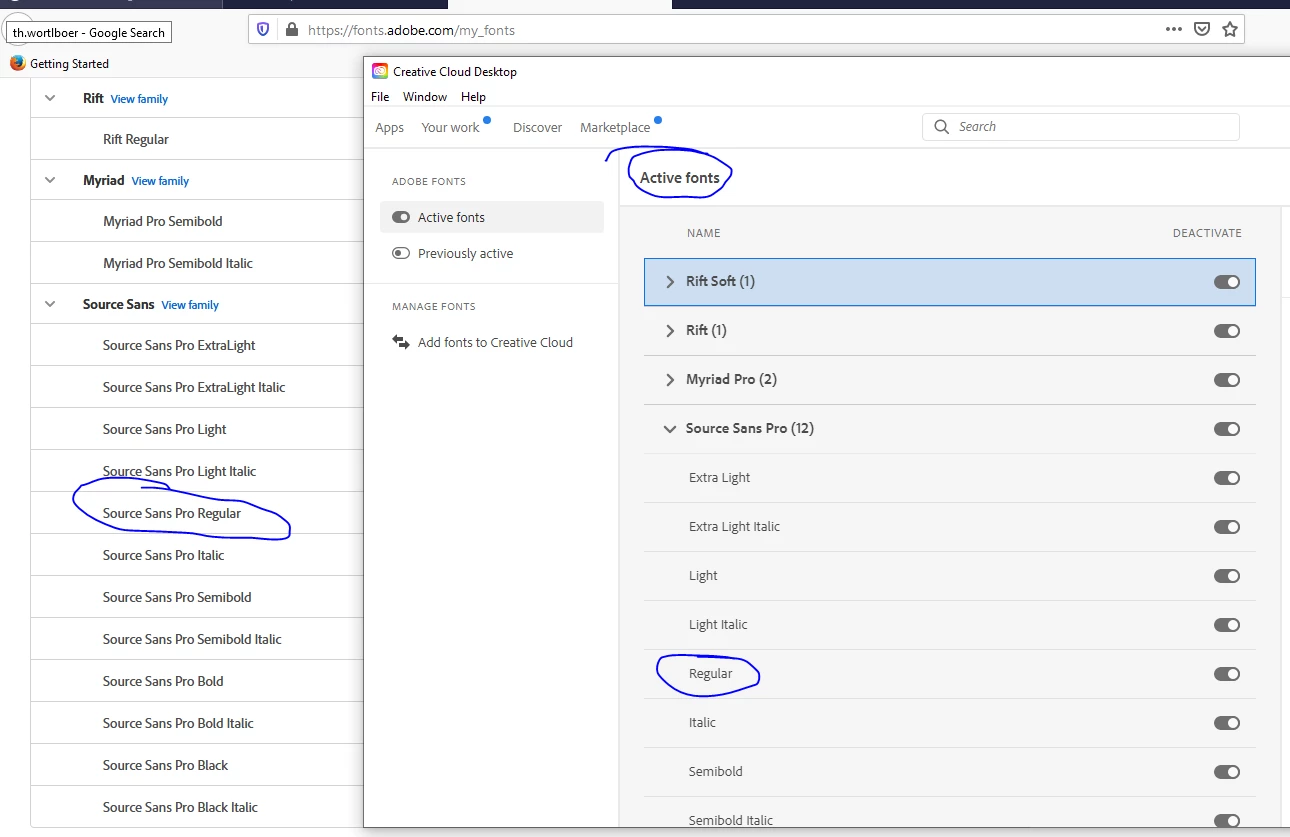Screen dimensions: 1290x837
Task: Toggle off the Light Italic font
Action: pyautogui.click(x=1227, y=625)
